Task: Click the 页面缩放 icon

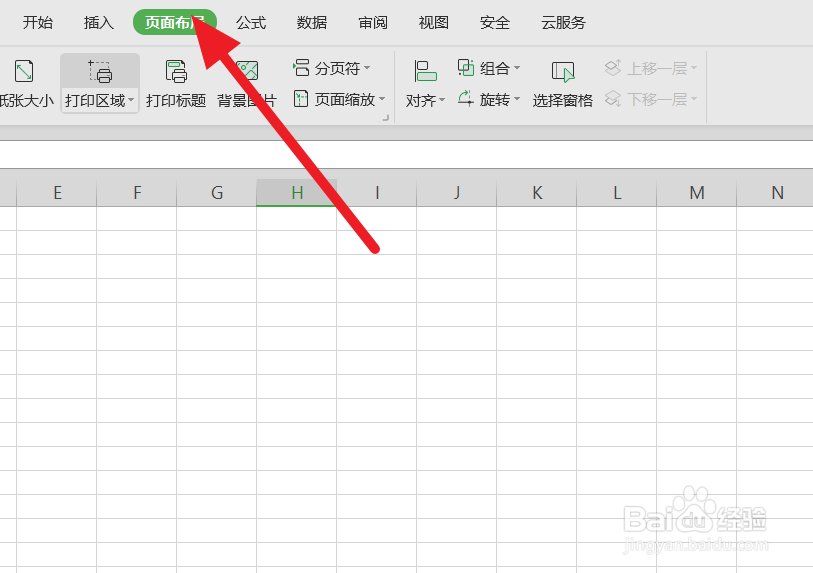Action: (301, 99)
